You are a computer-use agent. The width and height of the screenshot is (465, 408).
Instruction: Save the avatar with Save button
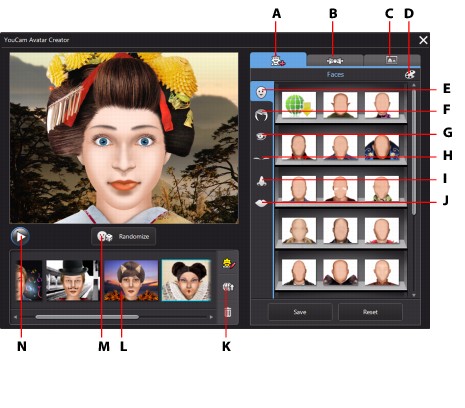(300, 312)
